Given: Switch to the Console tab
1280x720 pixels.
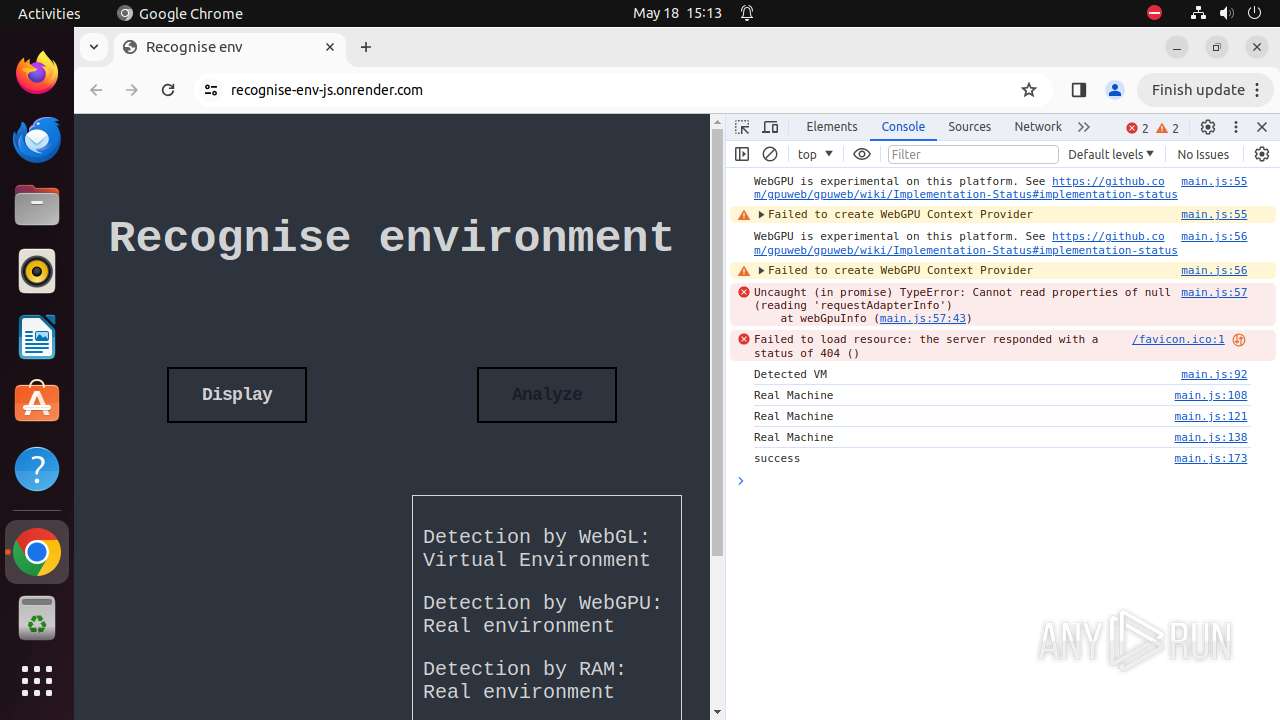Looking at the screenshot, I should click(903, 127).
